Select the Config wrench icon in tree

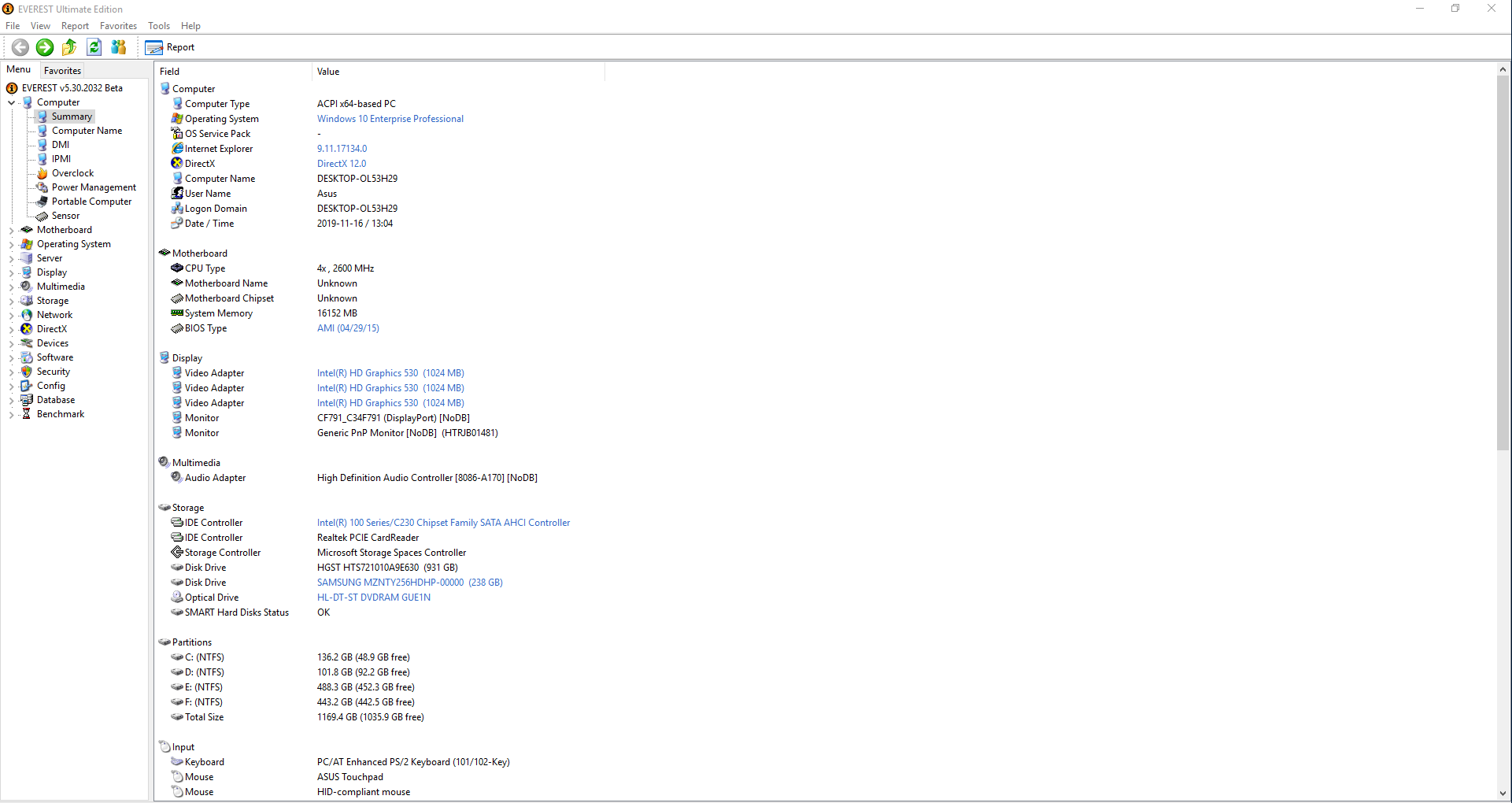(27, 386)
